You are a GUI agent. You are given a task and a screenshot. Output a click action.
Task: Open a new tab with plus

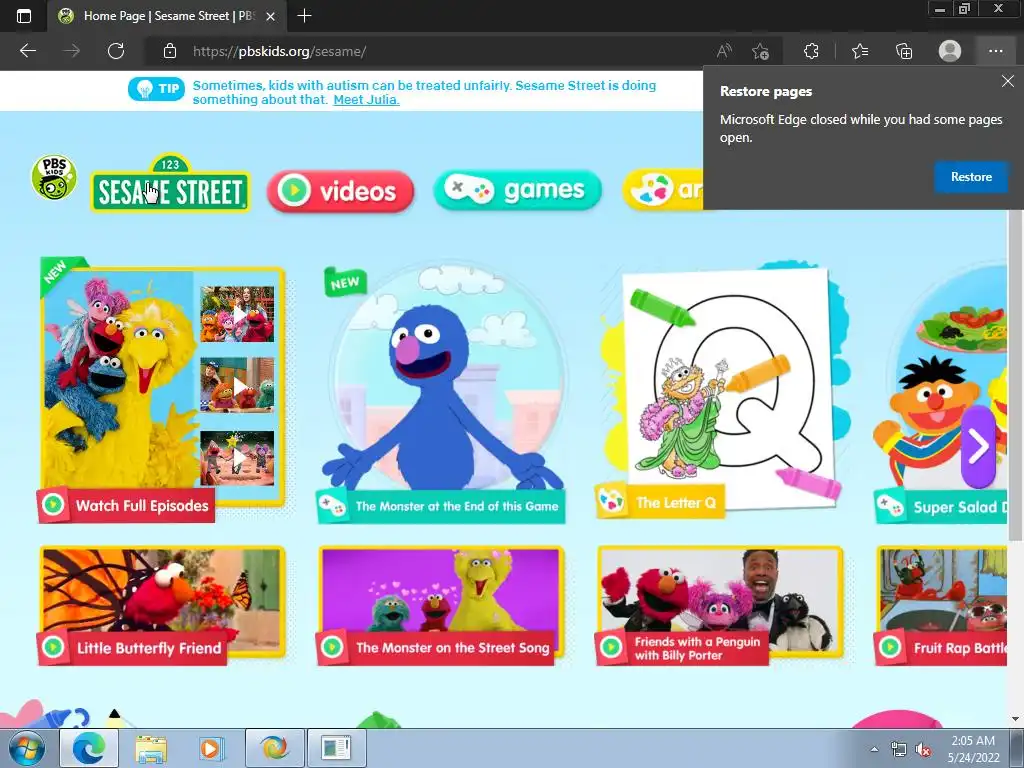click(x=304, y=16)
